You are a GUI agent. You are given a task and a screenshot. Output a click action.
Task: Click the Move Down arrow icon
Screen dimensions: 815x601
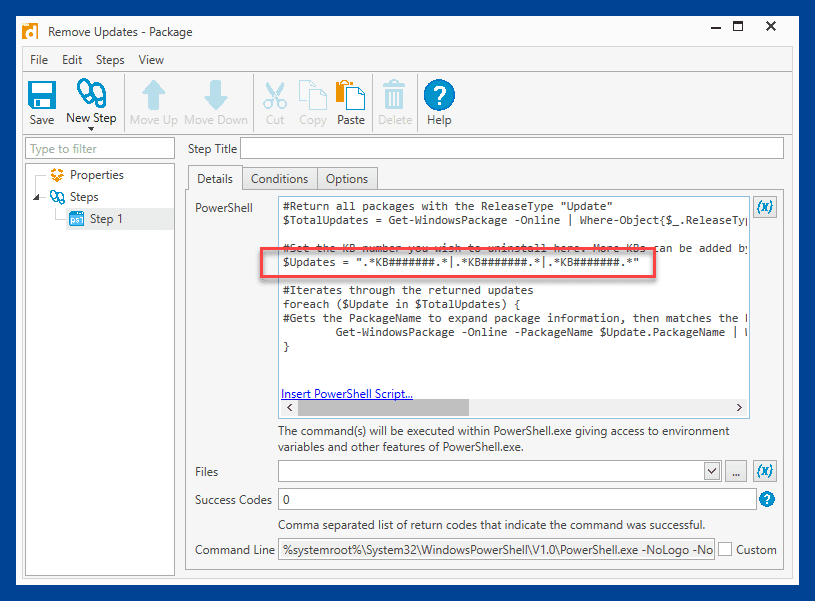[x=216, y=95]
